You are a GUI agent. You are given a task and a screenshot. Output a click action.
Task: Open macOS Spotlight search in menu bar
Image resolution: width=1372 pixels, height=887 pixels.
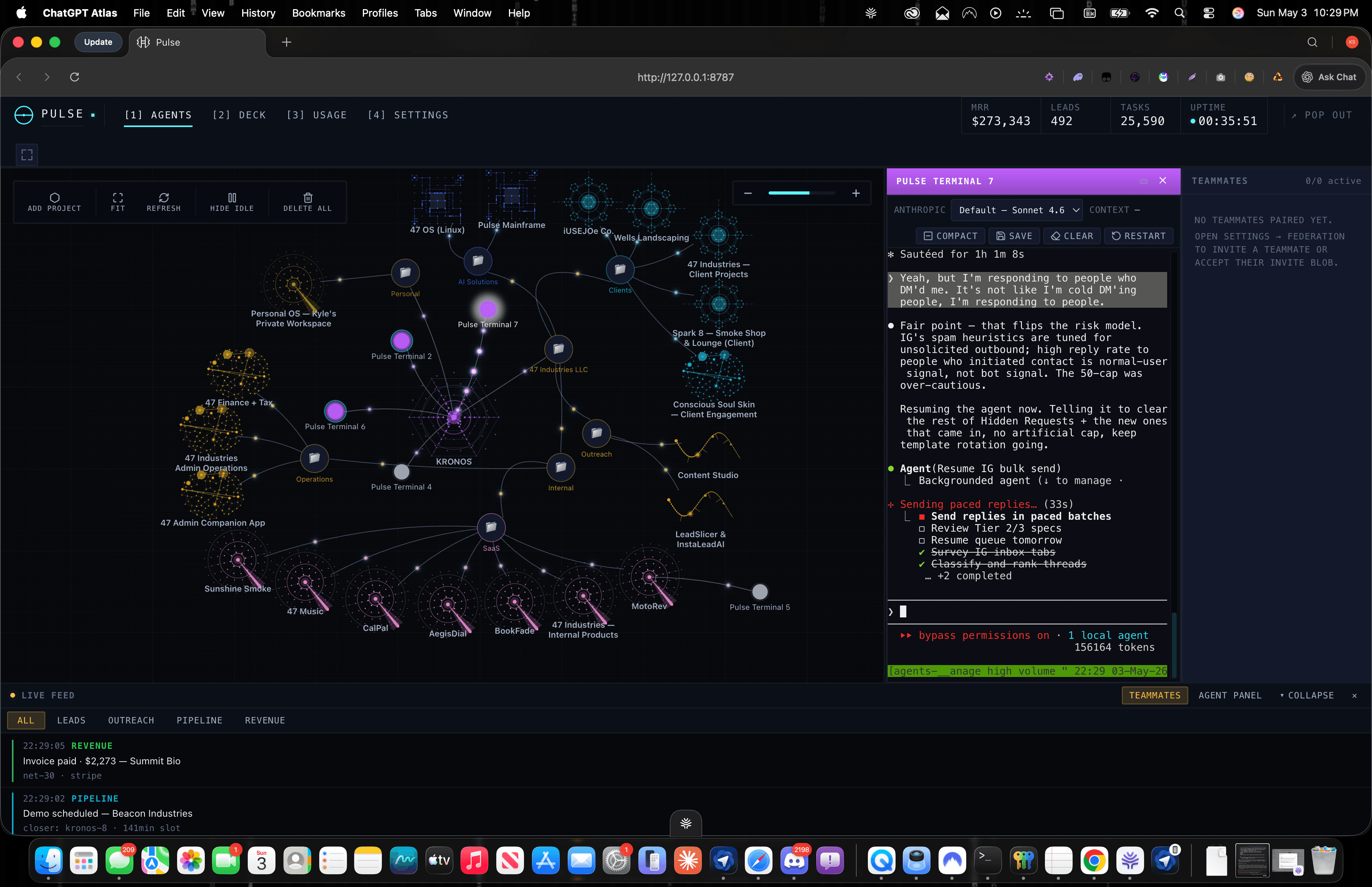click(1180, 13)
